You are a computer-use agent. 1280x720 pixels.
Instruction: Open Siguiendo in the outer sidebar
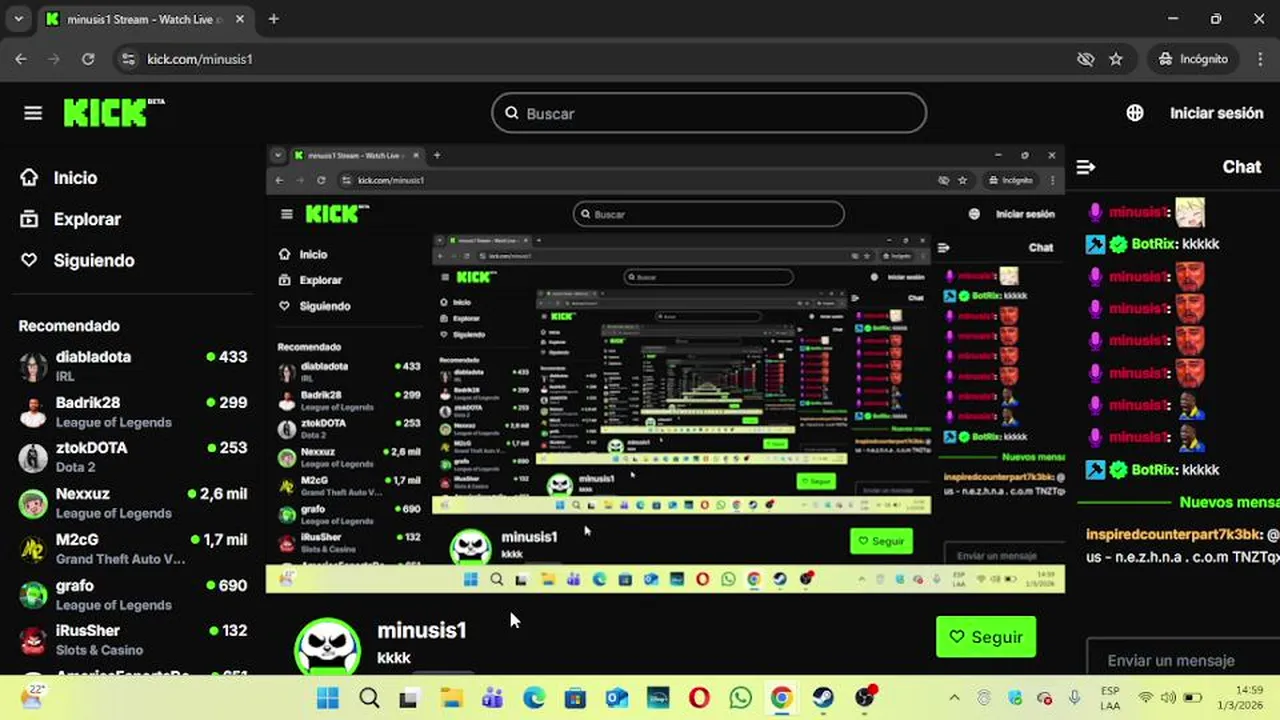(77, 260)
